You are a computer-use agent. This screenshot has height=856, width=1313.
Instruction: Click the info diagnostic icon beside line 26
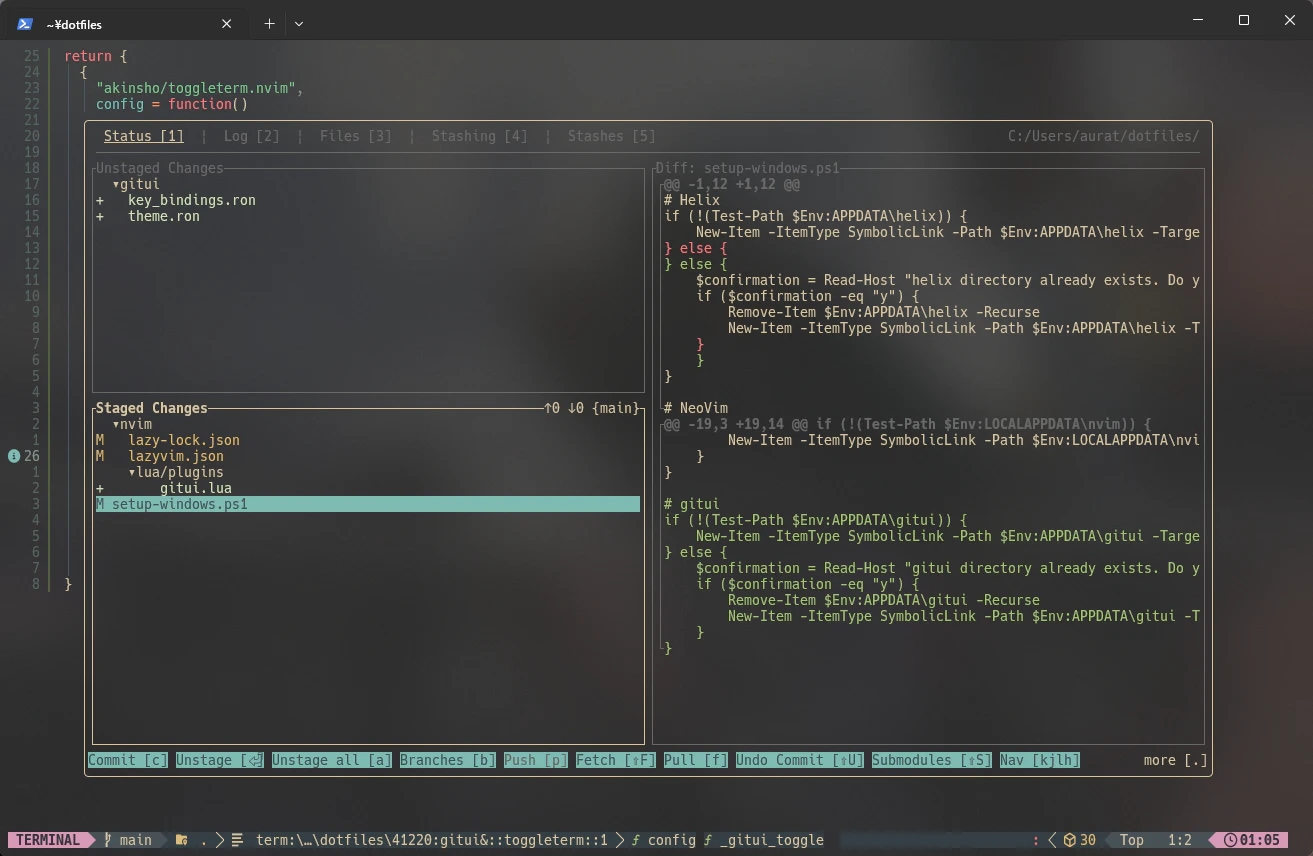[x=13, y=456]
